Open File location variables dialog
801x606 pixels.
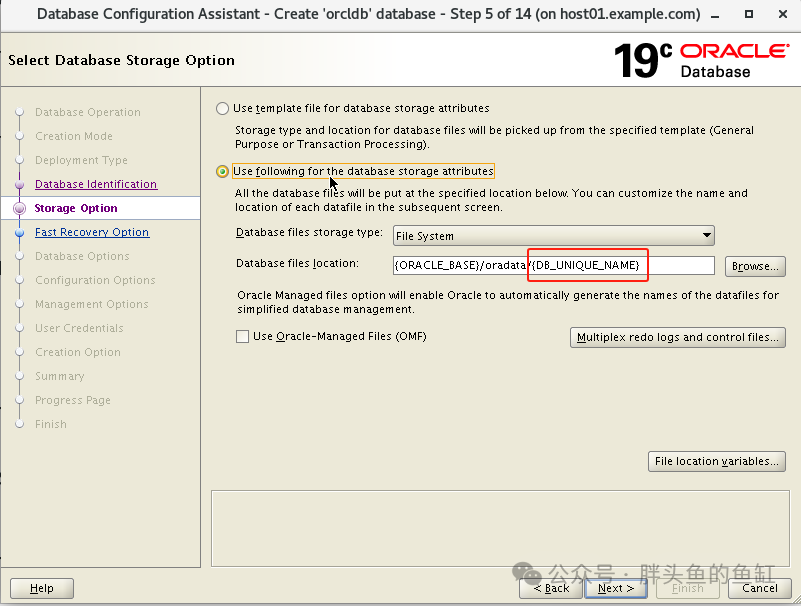tap(717, 461)
